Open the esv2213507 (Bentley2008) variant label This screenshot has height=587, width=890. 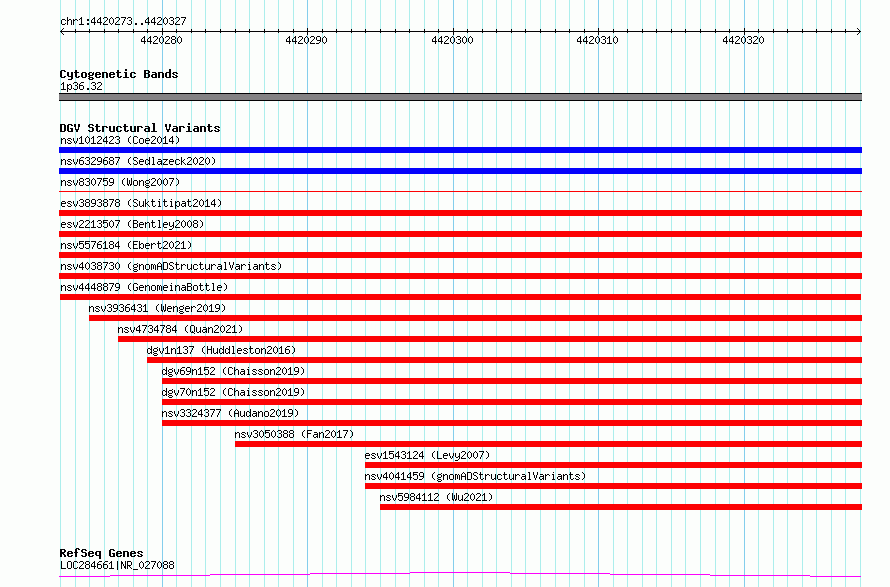pos(132,224)
